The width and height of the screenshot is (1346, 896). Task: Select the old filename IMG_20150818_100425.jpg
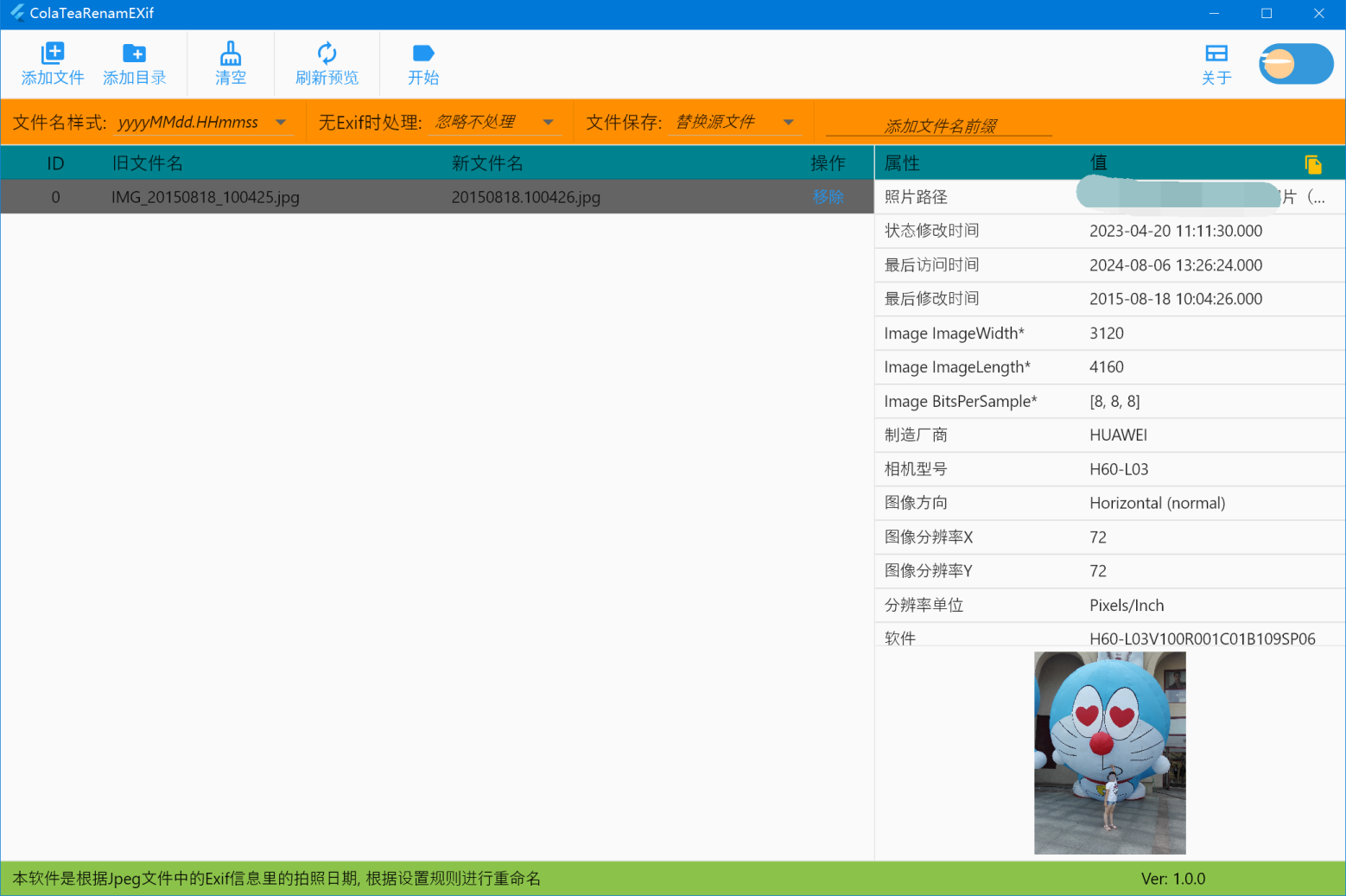(206, 197)
